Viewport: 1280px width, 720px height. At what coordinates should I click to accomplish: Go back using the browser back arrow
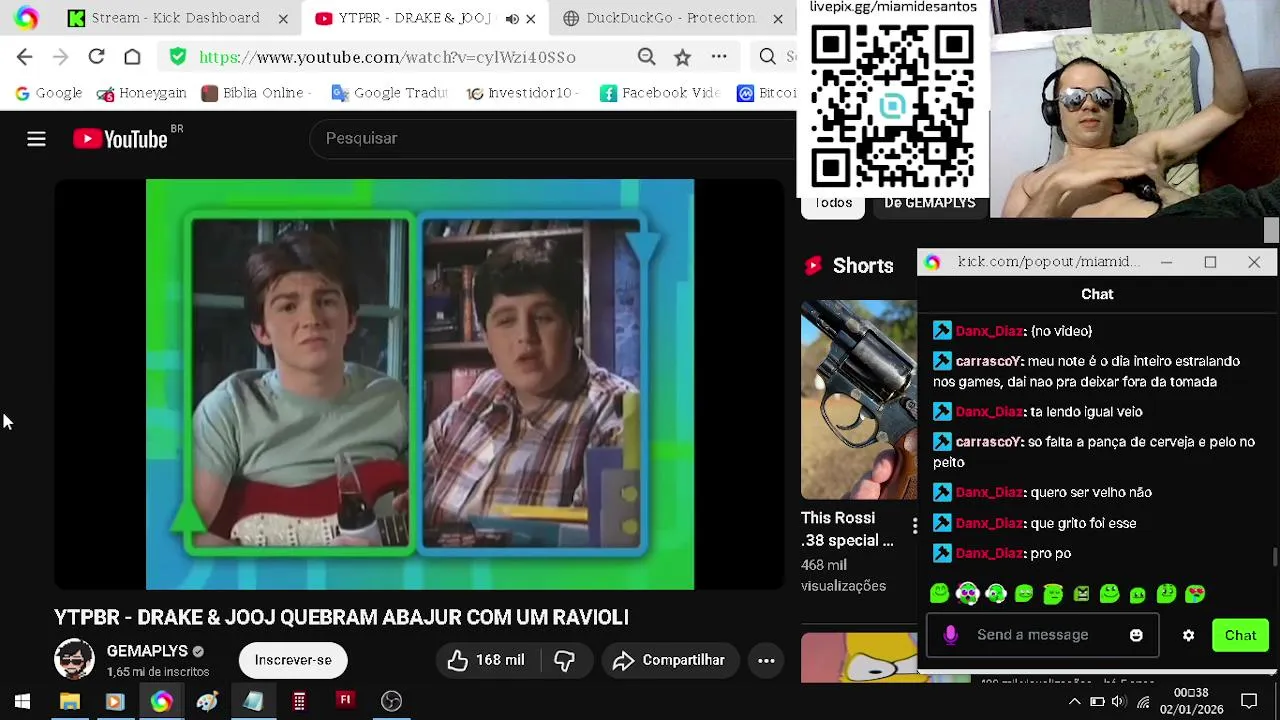[25, 57]
